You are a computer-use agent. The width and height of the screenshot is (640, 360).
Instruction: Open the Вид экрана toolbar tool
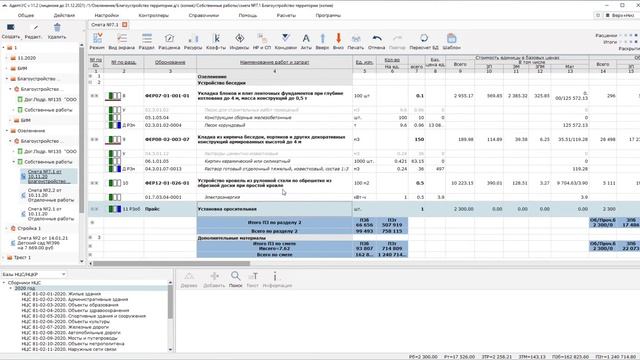(x=122, y=38)
